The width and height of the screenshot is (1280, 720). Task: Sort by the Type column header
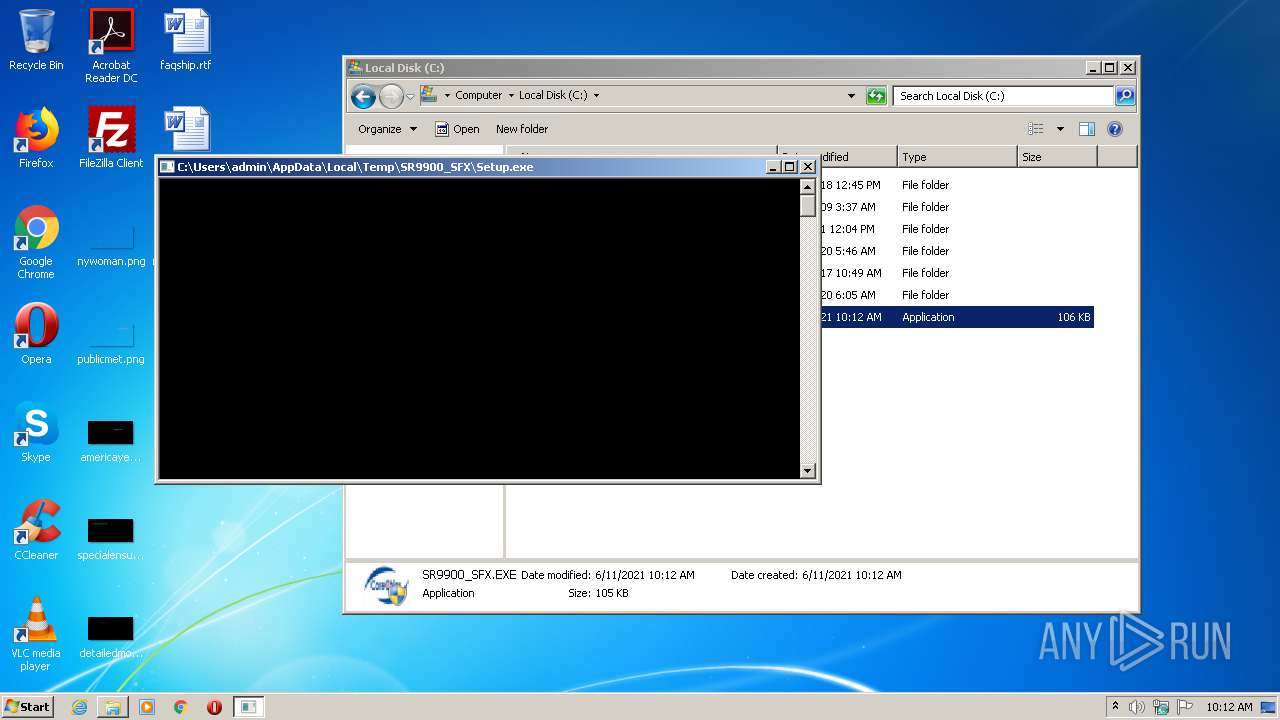click(x=956, y=157)
